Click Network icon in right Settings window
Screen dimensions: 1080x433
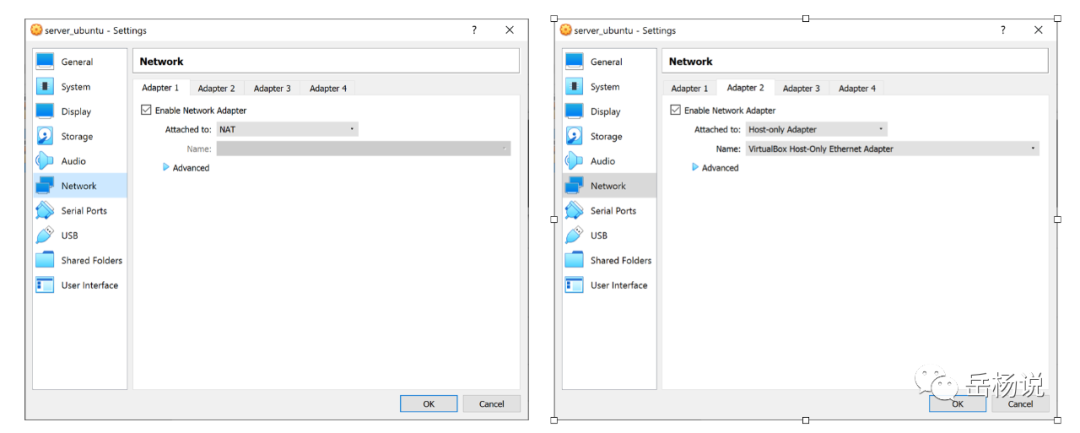point(574,186)
